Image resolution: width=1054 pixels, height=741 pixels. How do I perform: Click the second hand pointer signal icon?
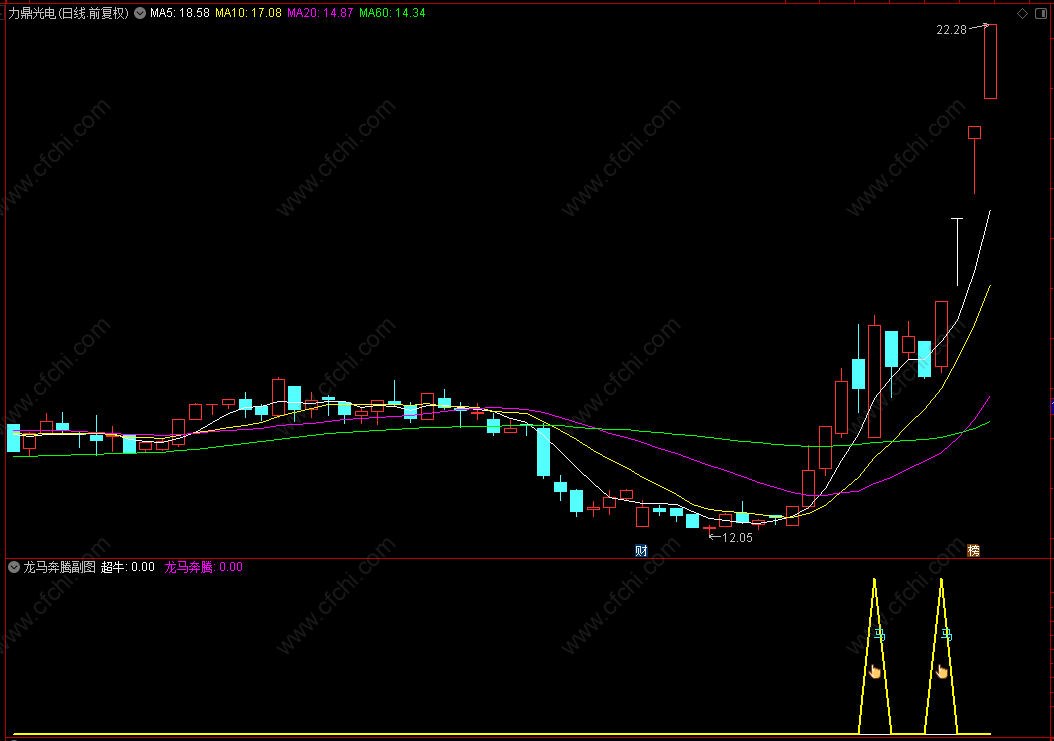point(942,671)
